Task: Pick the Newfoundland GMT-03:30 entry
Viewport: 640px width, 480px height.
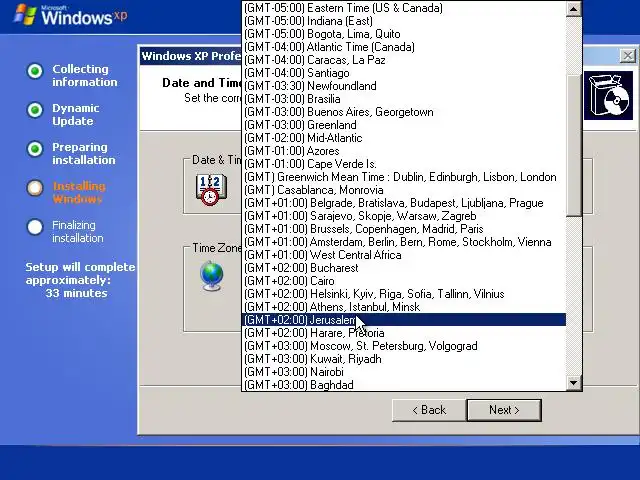Action: point(404,86)
